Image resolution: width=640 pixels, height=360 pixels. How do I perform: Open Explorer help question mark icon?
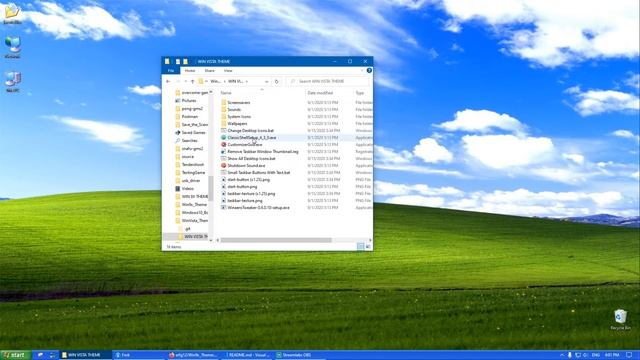pyautogui.click(x=369, y=71)
